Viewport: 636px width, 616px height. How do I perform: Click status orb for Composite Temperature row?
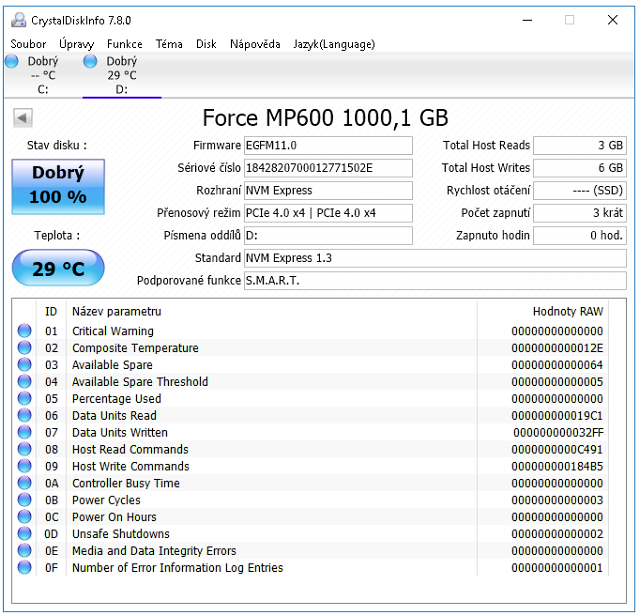pyautogui.click(x=24, y=348)
